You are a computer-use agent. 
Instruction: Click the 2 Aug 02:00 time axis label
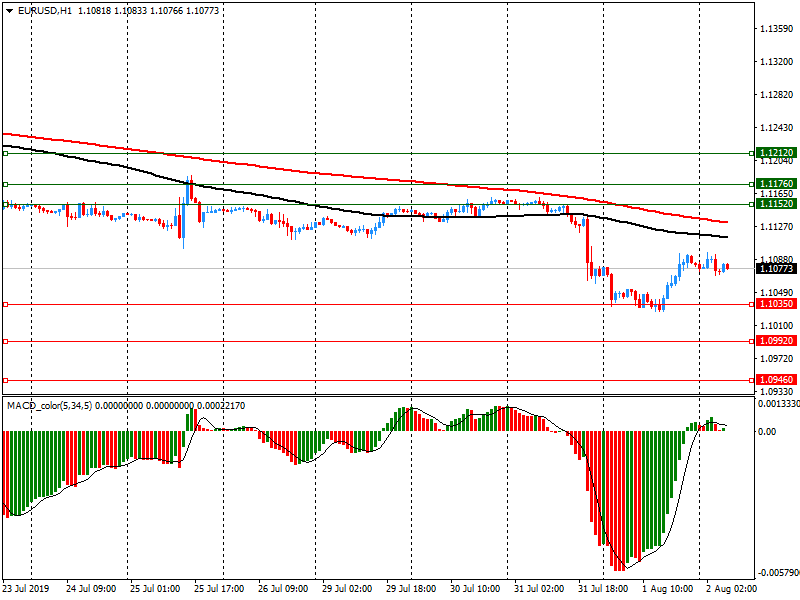(731, 589)
